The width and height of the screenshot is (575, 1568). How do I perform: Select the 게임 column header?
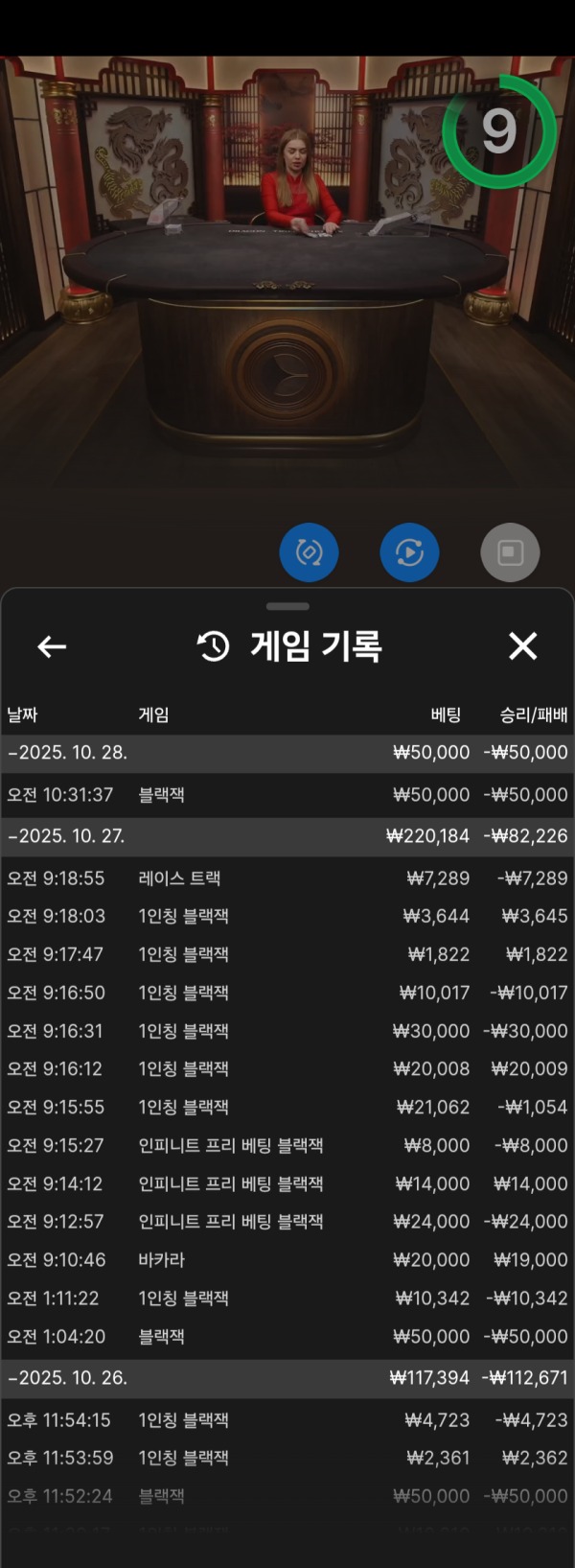(153, 714)
